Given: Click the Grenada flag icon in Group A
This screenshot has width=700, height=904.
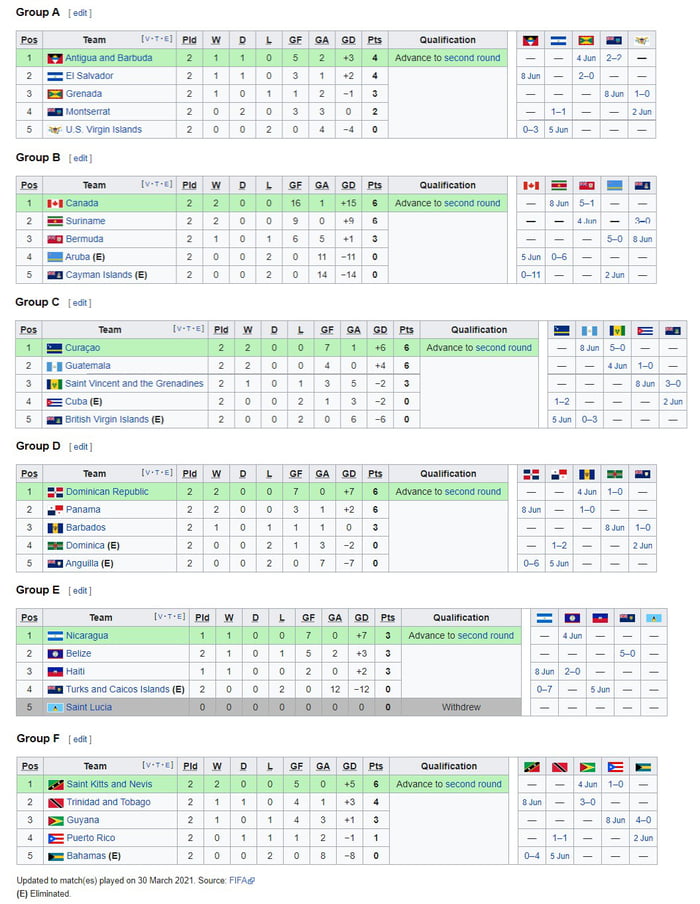Looking at the screenshot, I should [x=56, y=93].
